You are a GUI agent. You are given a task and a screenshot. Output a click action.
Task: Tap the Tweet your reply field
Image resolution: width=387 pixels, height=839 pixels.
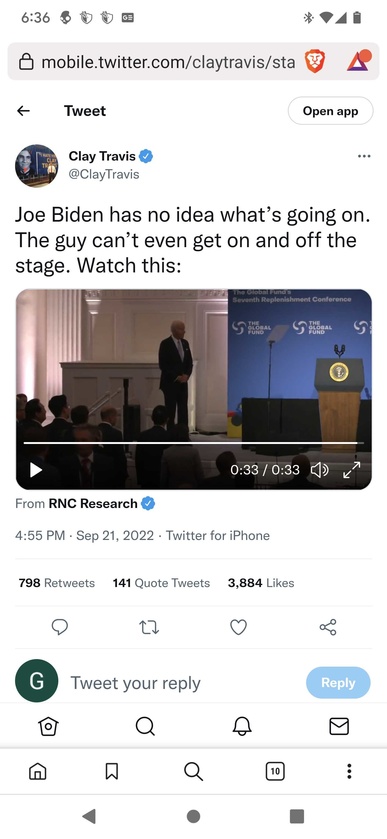click(x=182, y=683)
